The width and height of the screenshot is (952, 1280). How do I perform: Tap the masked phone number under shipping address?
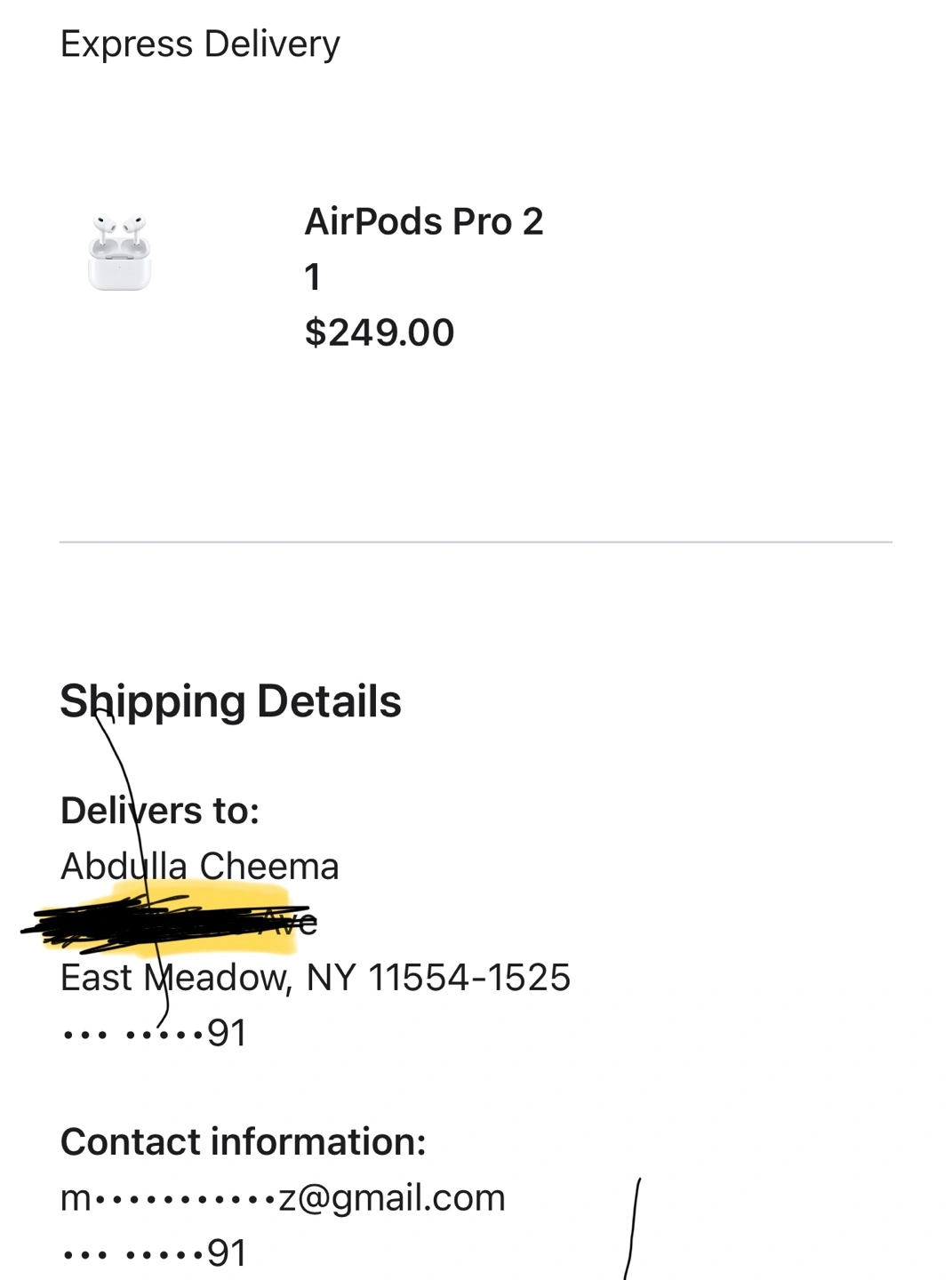pos(155,1033)
